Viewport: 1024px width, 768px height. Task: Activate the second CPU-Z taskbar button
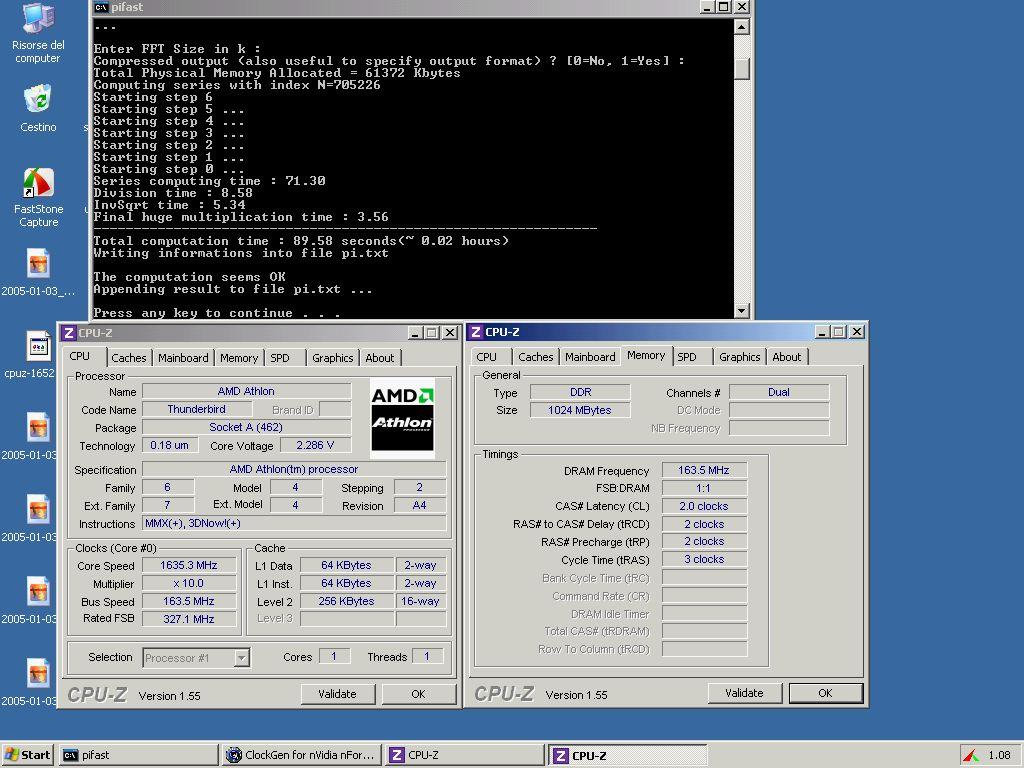click(628, 756)
